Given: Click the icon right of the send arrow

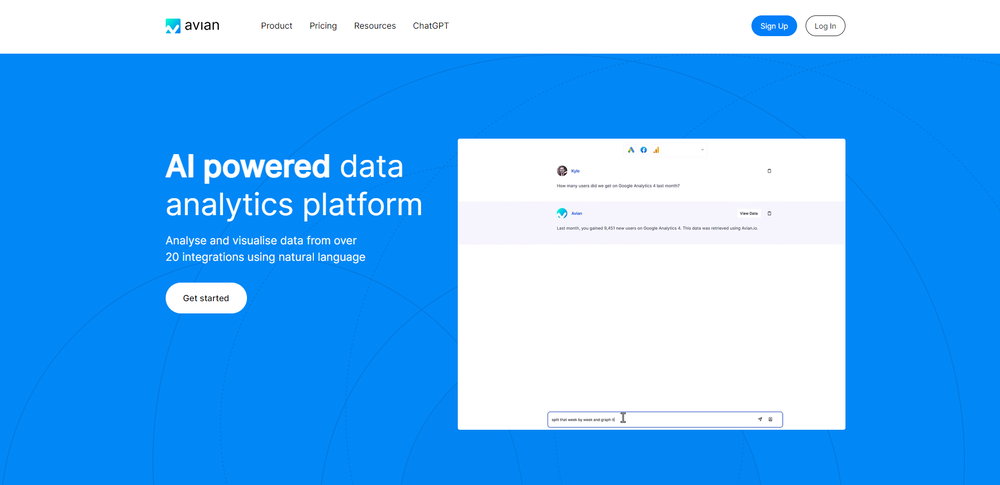Looking at the screenshot, I should (770, 419).
